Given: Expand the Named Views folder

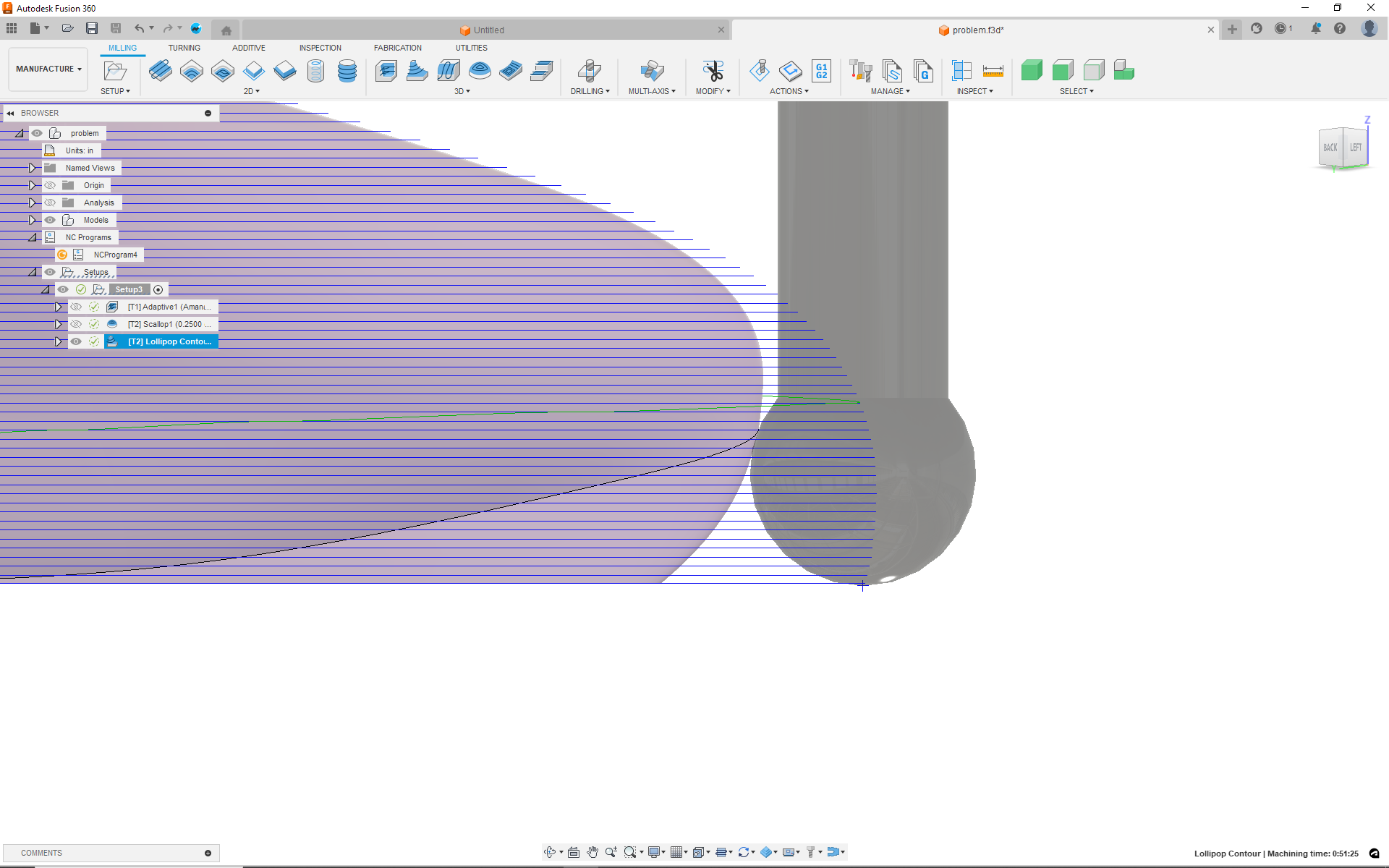Looking at the screenshot, I should (x=32, y=167).
